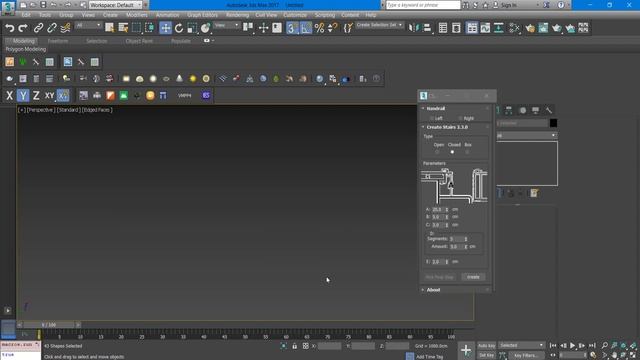Click the Auto Key button

coord(486,346)
